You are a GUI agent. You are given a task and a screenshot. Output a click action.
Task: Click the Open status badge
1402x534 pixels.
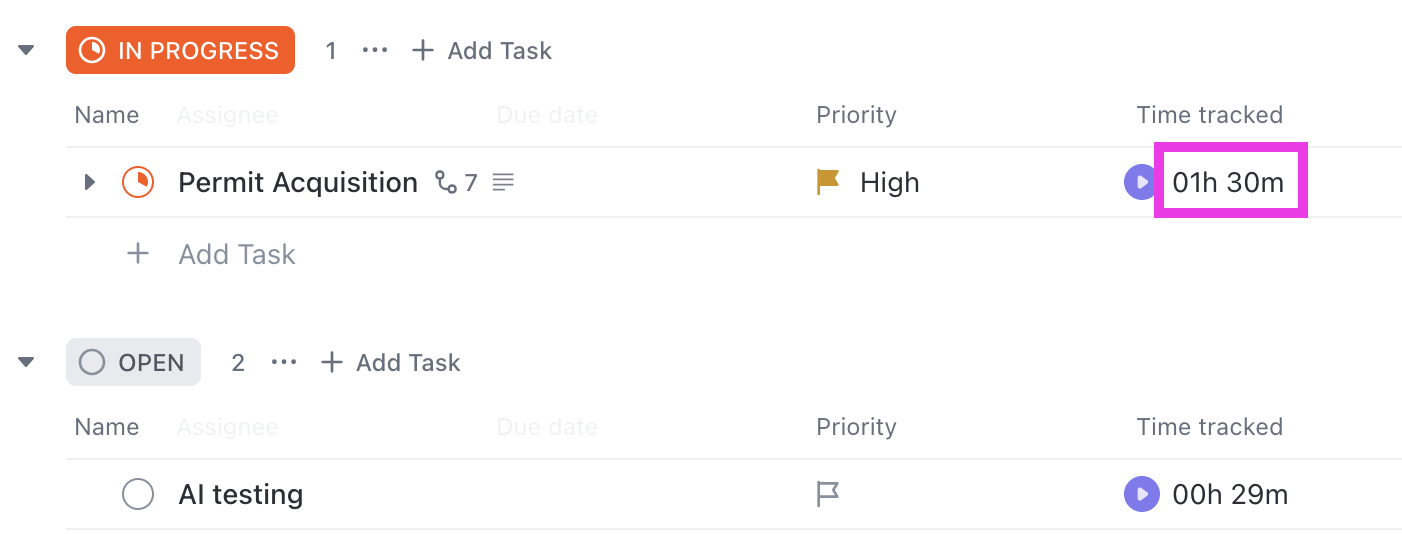133,362
